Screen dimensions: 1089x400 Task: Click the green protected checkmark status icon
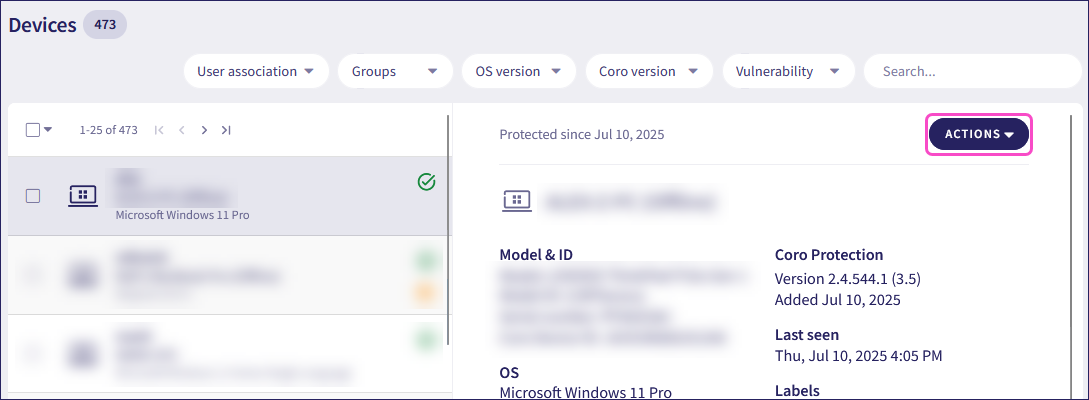426,182
